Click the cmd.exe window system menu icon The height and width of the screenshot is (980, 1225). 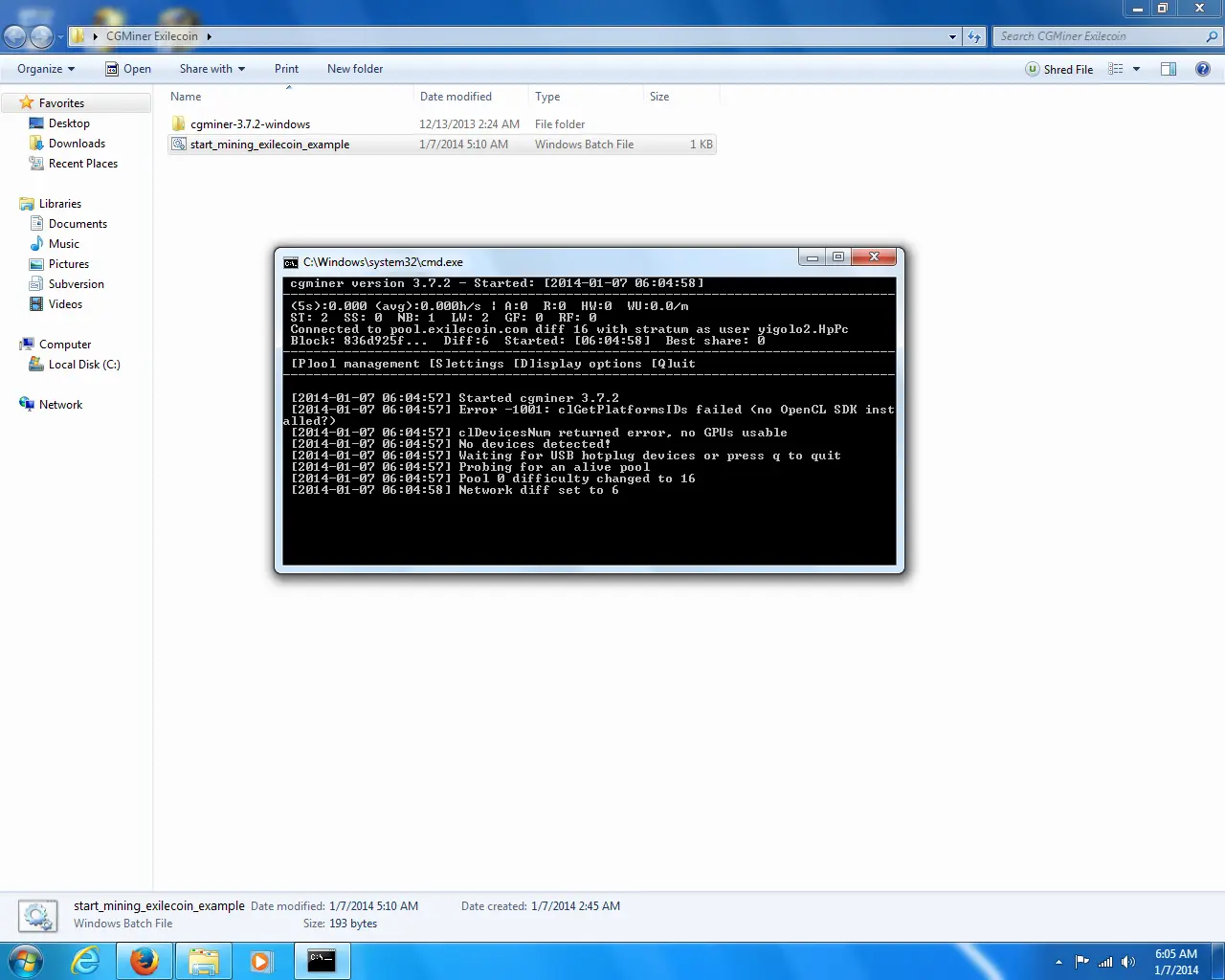coord(291,262)
